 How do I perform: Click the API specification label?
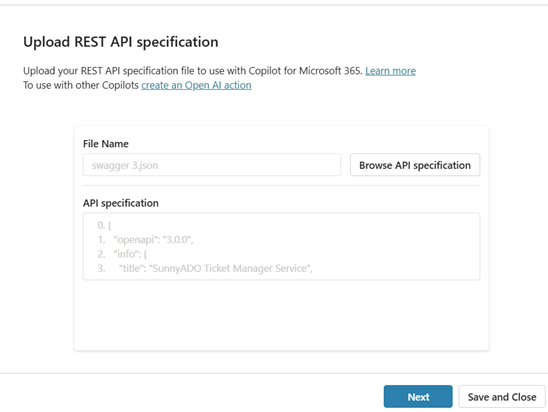coord(121,203)
